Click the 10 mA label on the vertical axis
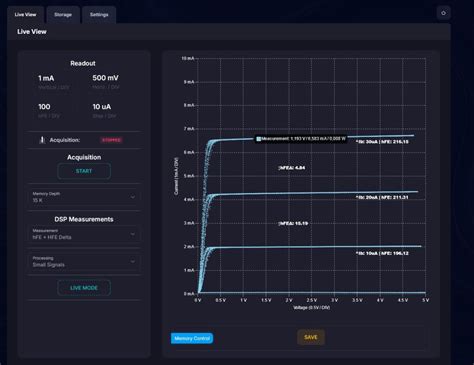This screenshot has height=365, width=474. tap(188, 58)
